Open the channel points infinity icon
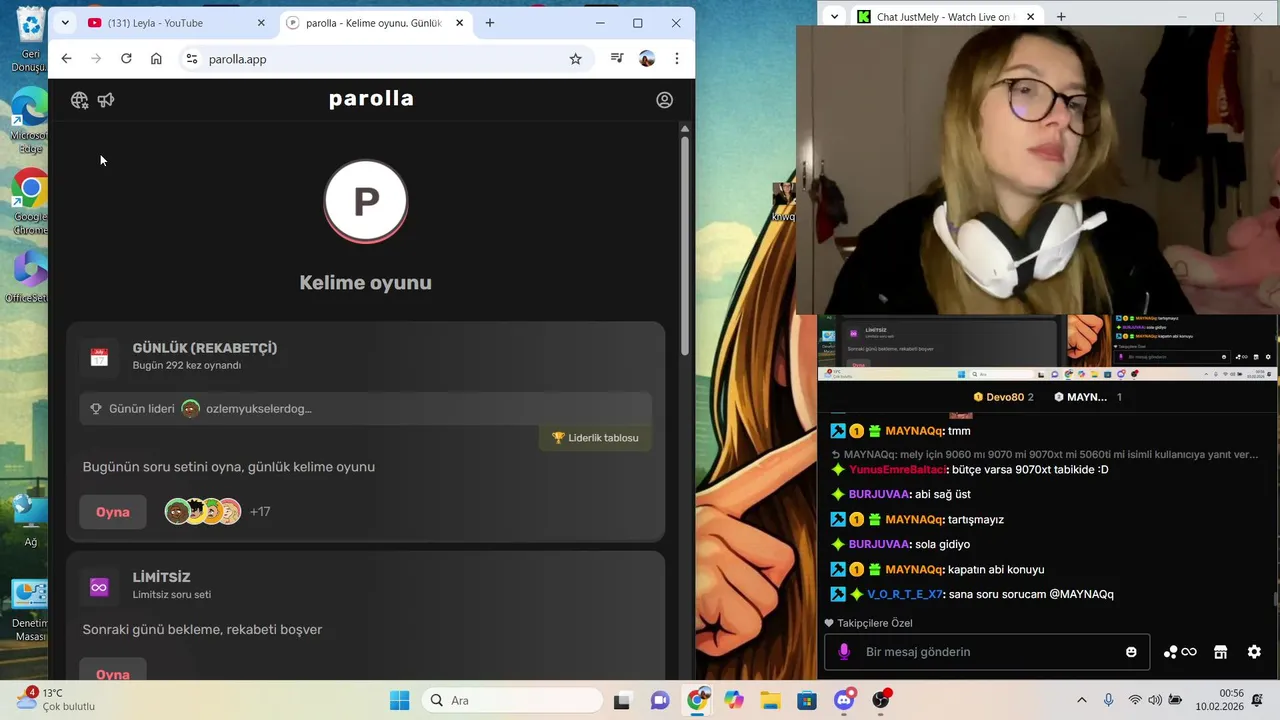The height and width of the screenshot is (720, 1280). click(1180, 652)
